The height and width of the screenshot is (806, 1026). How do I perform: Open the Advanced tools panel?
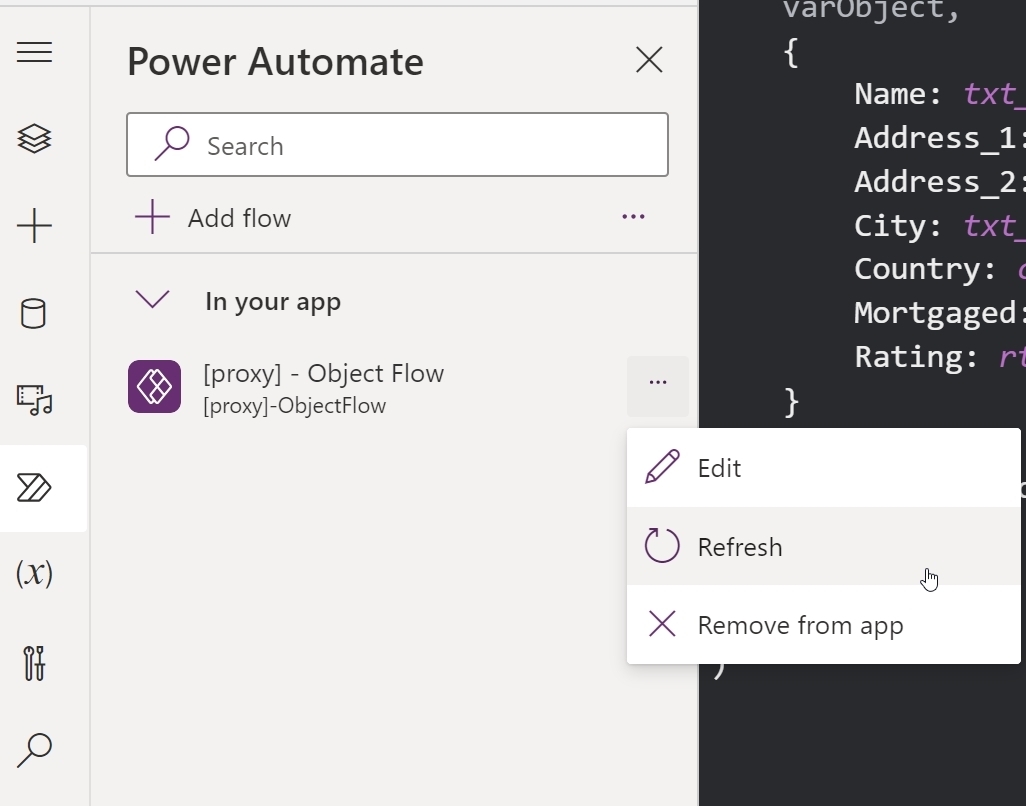coord(34,662)
